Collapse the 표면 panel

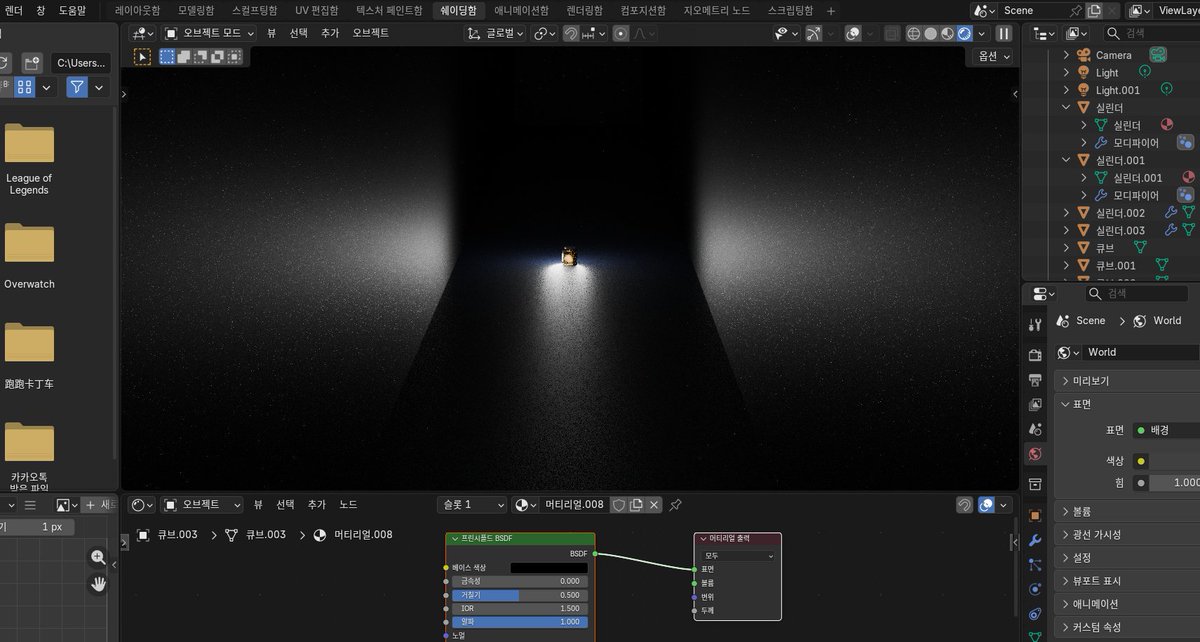1128,405
